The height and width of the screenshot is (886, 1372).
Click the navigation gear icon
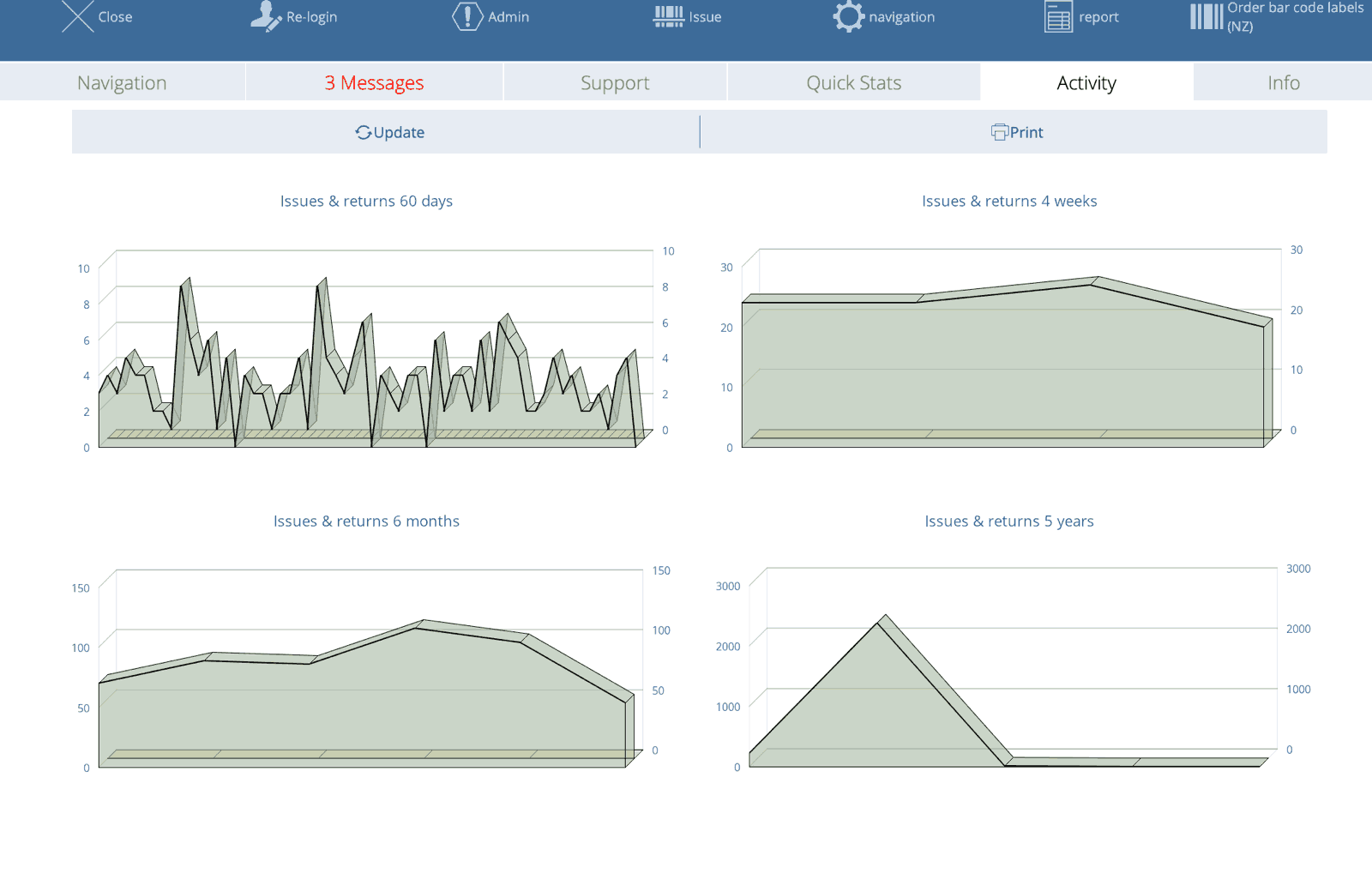(x=848, y=16)
